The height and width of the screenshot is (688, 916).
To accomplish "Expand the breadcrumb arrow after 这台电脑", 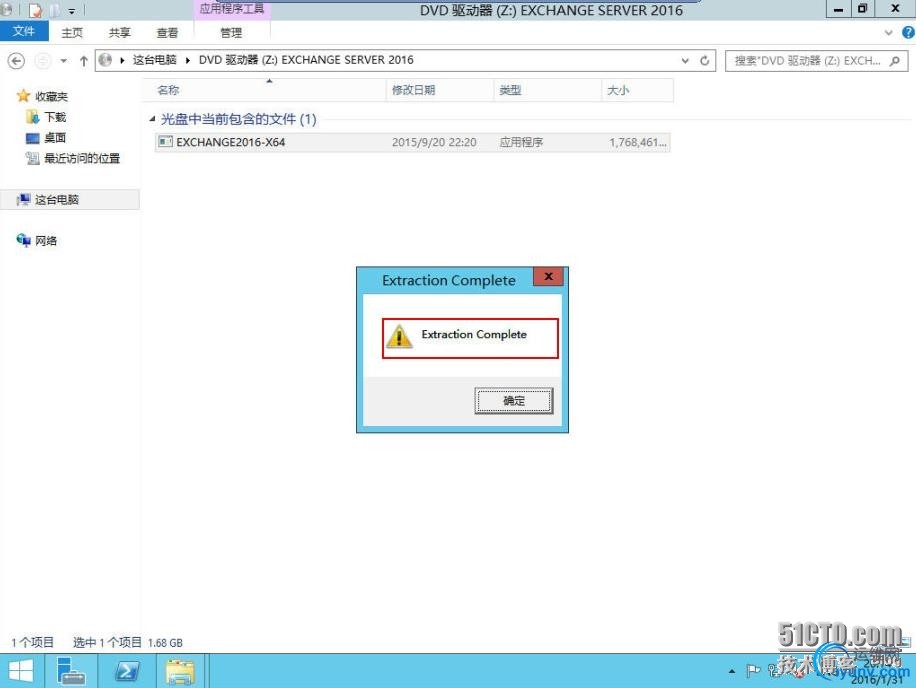I will click(188, 60).
